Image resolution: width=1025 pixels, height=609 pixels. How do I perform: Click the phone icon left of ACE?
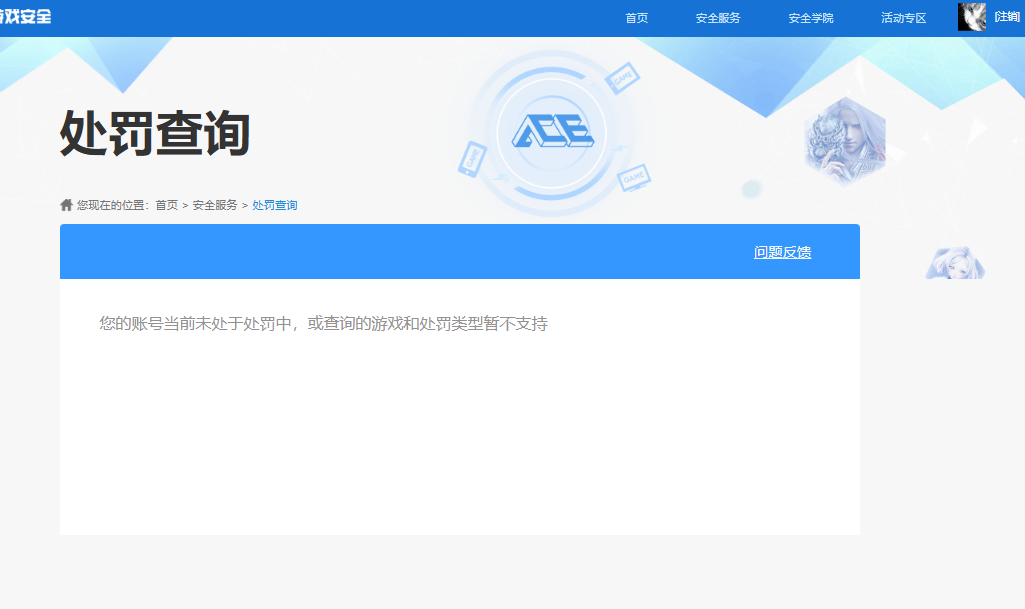472,158
